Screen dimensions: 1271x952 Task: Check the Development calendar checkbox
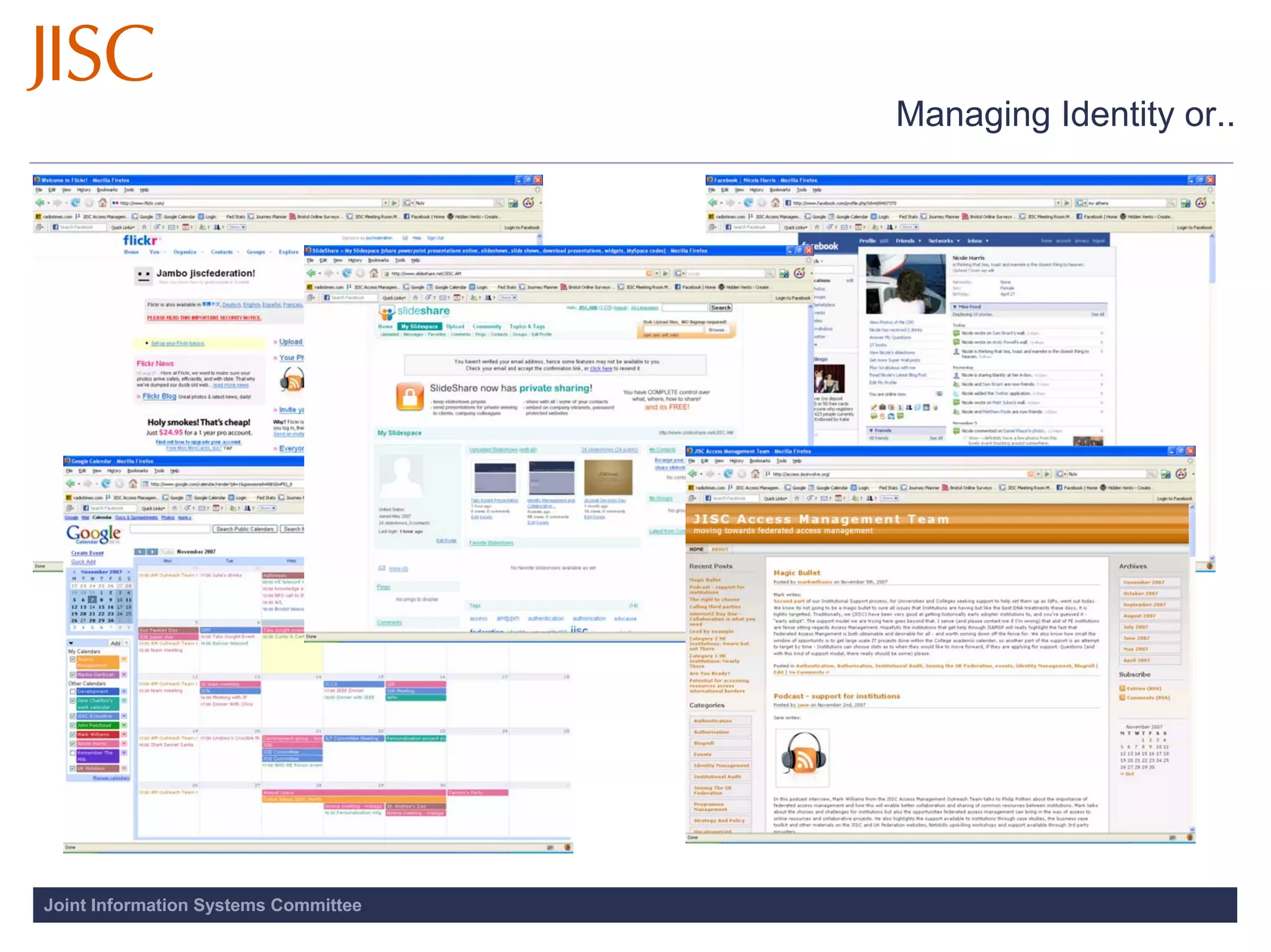[73, 691]
